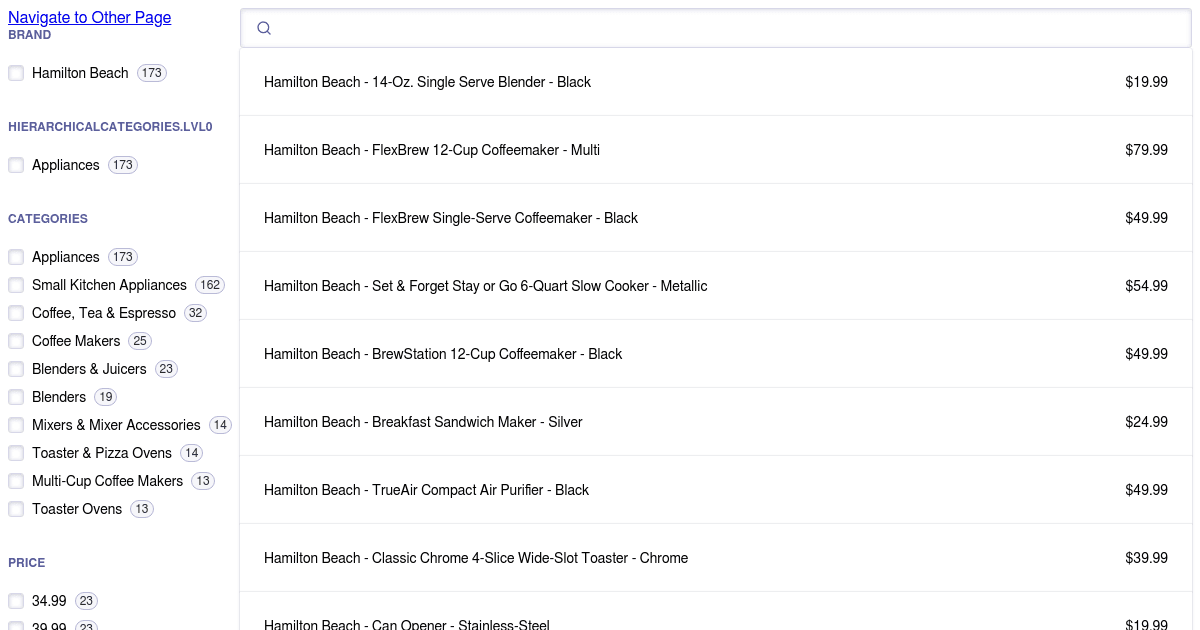This screenshot has width=1200, height=630.
Task: Tick the Coffee, Tea & Espresso checkbox
Action: coord(16,313)
